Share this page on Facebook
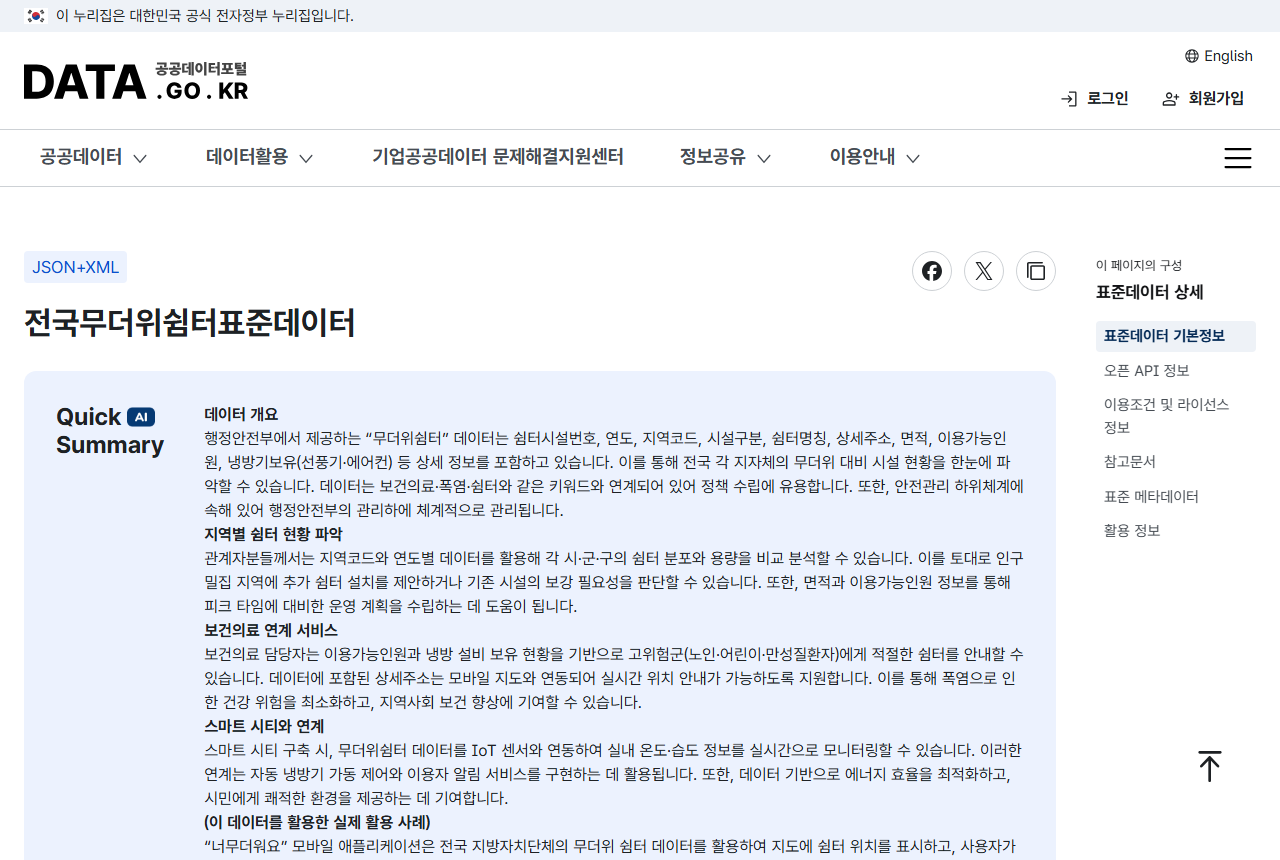The height and width of the screenshot is (860, 1280). 932,271
